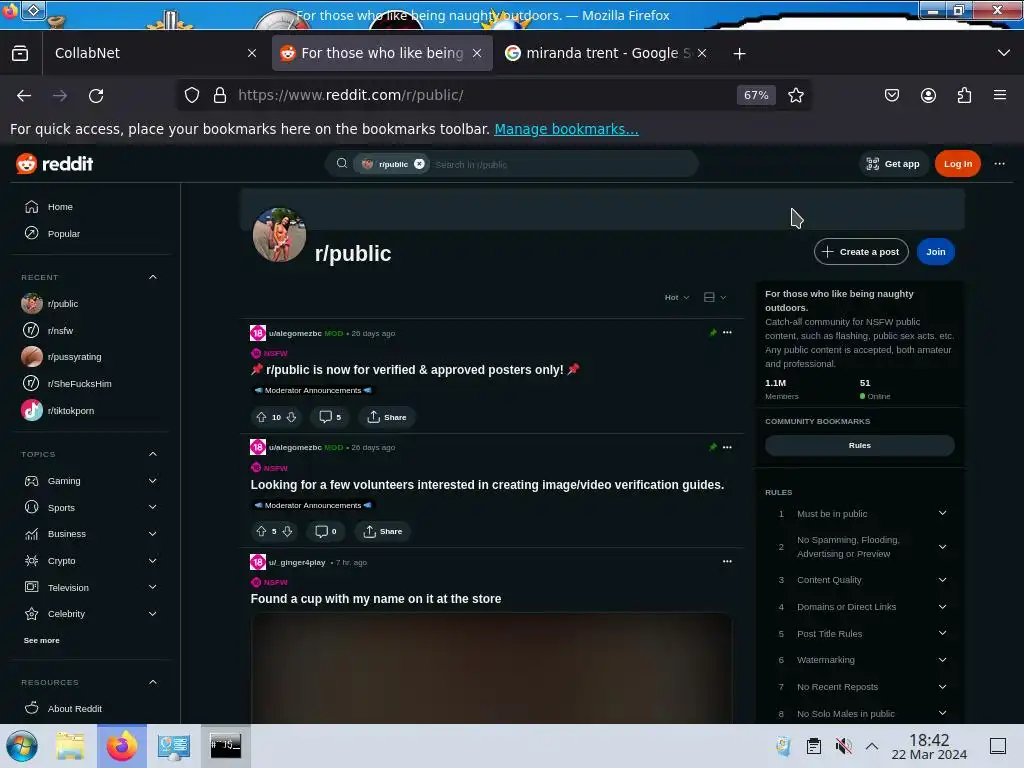
Task: Open the Hot sort dropdown
Action: coord(677,298)
